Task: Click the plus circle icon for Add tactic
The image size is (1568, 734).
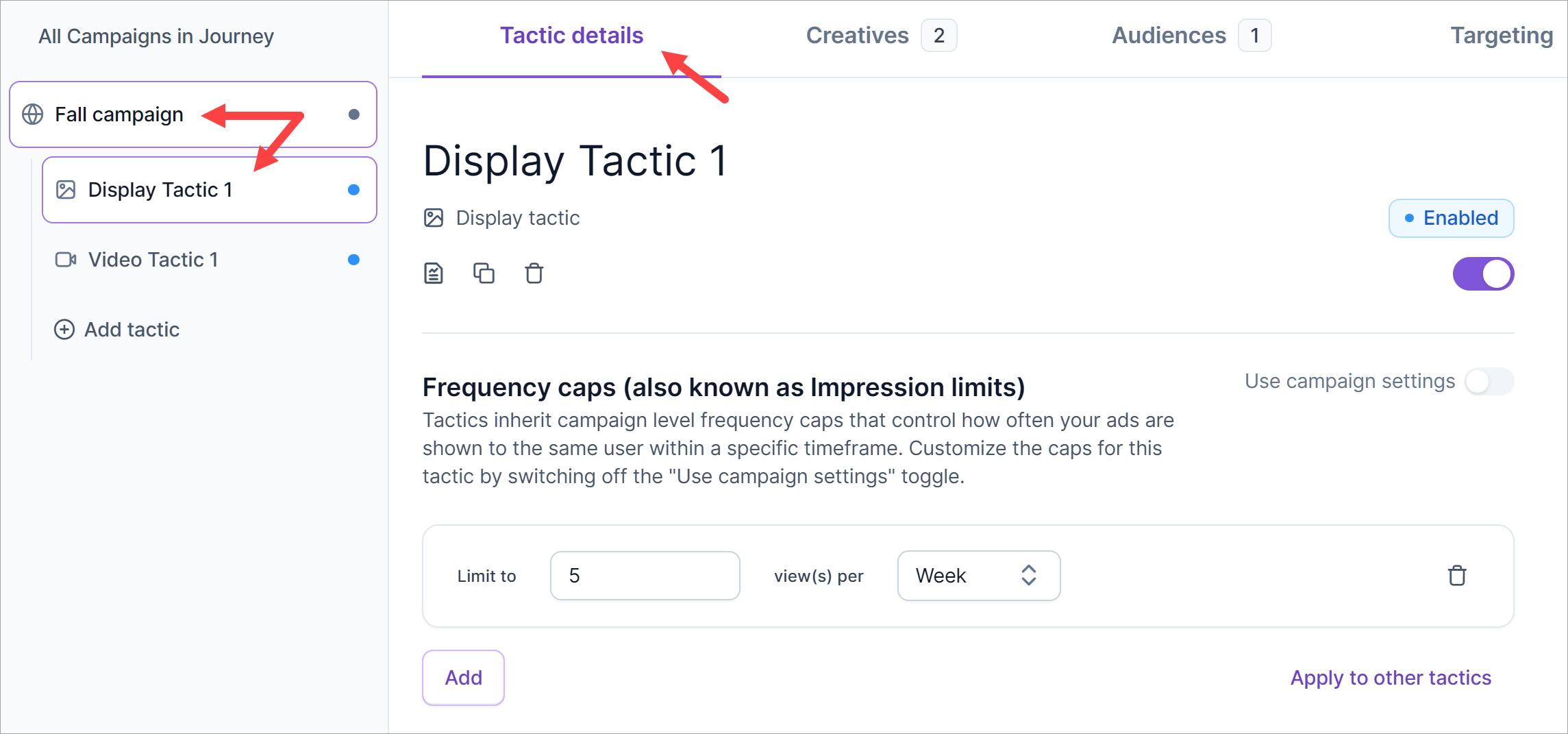Action: [64, 330]
